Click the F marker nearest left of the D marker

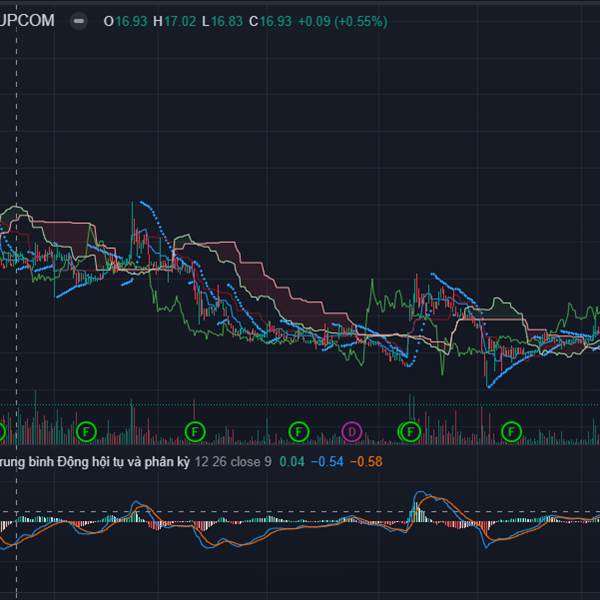[x=298, y=432]
